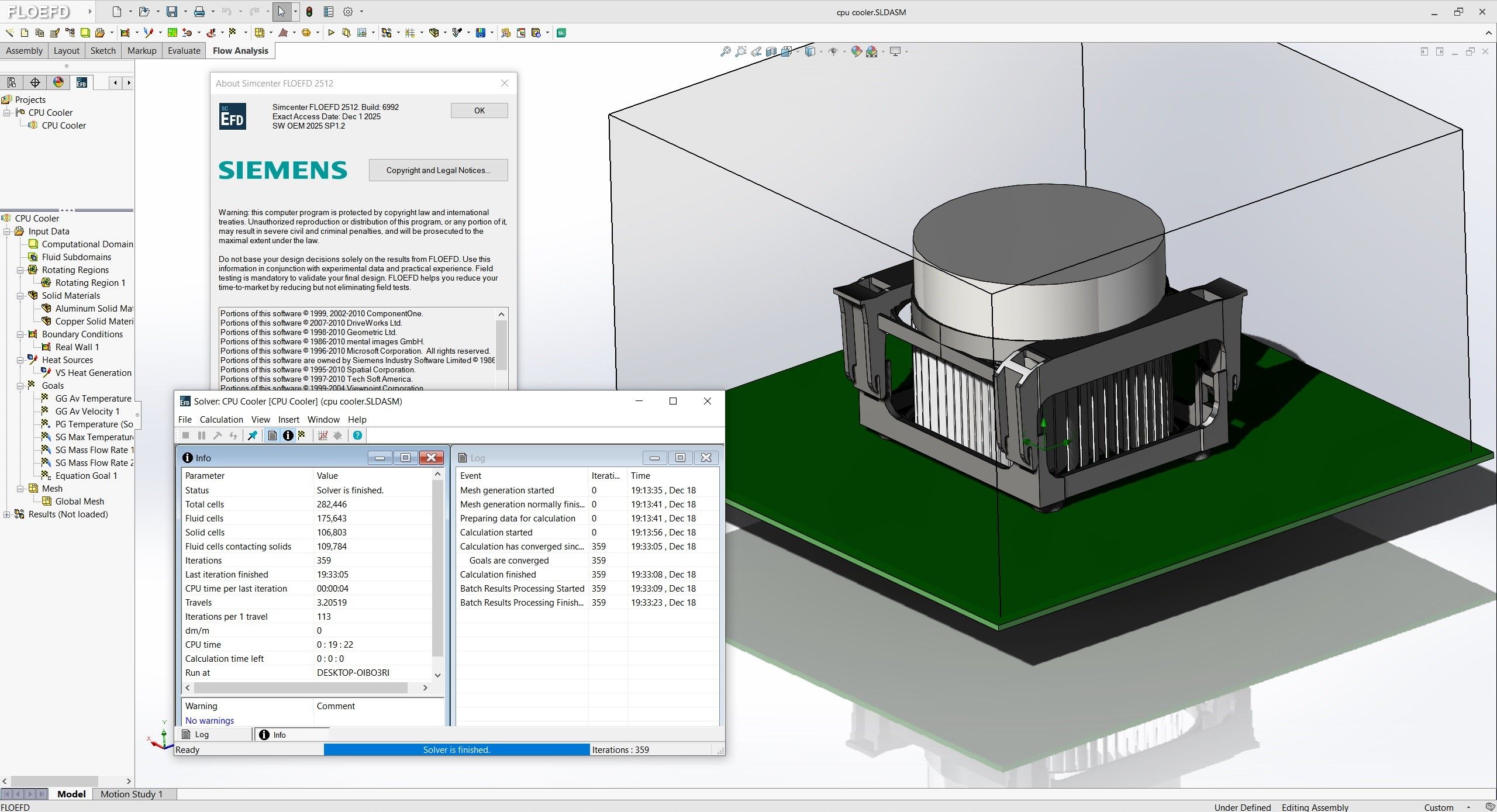Click the Solver is finished progress bar
The image size is (1497, 812).
pos(457,749)
